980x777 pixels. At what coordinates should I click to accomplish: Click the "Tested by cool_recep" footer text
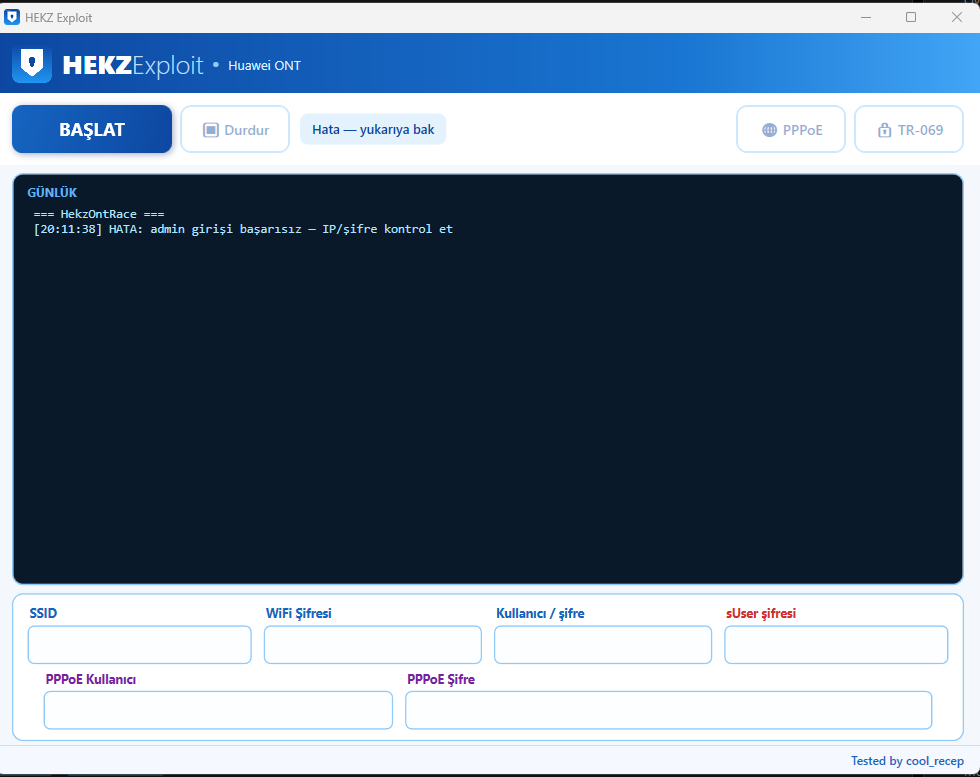pyautogui.click(x=908, y=761)
